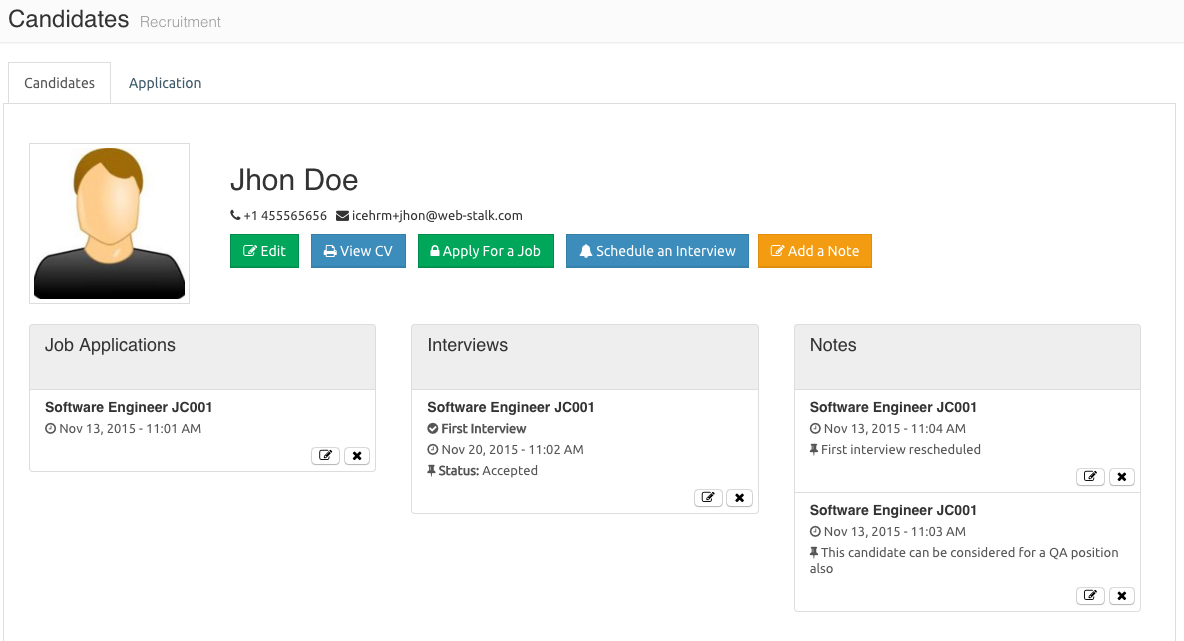Delete the Job Applications Software Engineer entry
Screen dimensions: 1184x641
click(x=357, y=456)
